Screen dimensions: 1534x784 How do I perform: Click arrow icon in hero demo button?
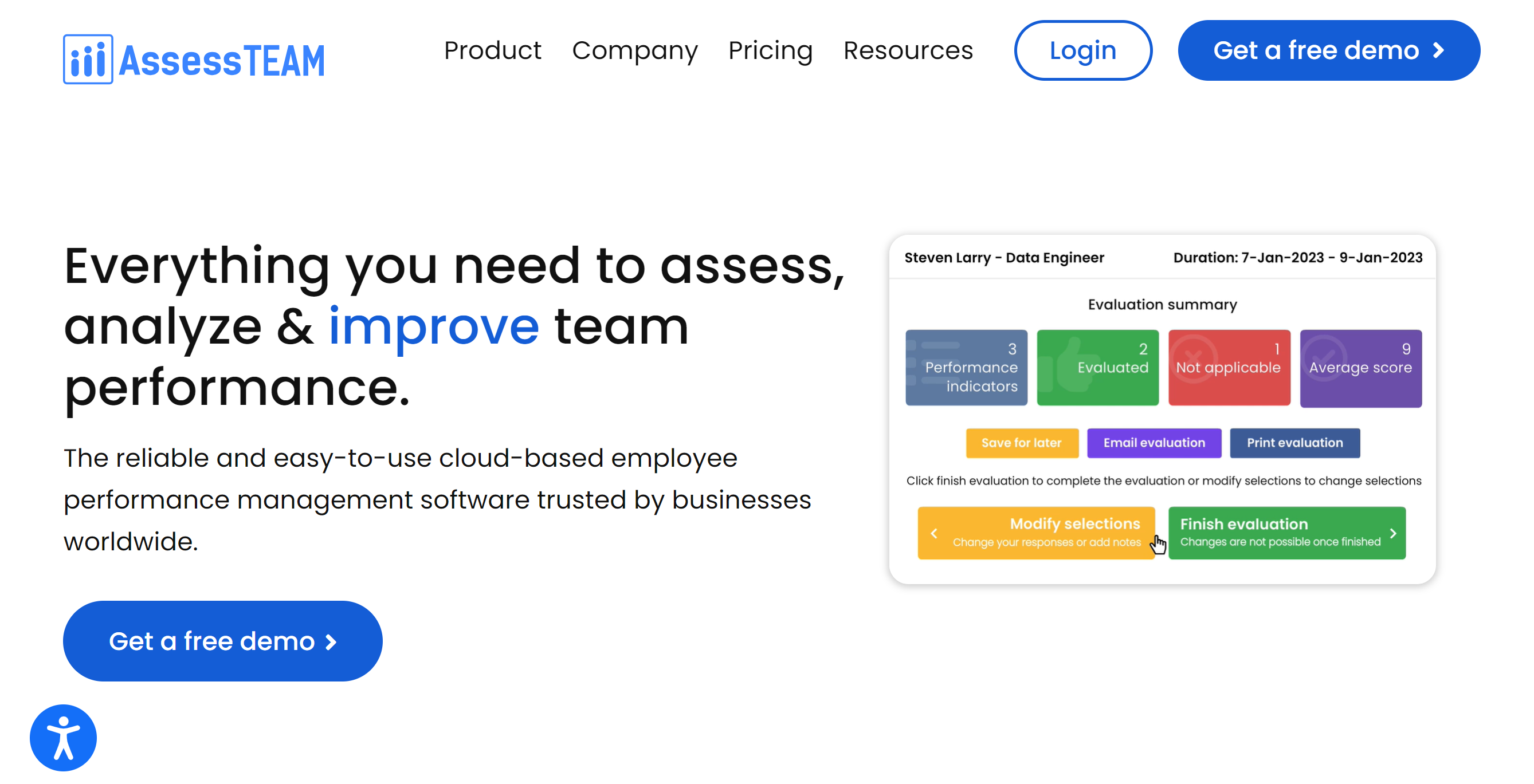(331, 641)
